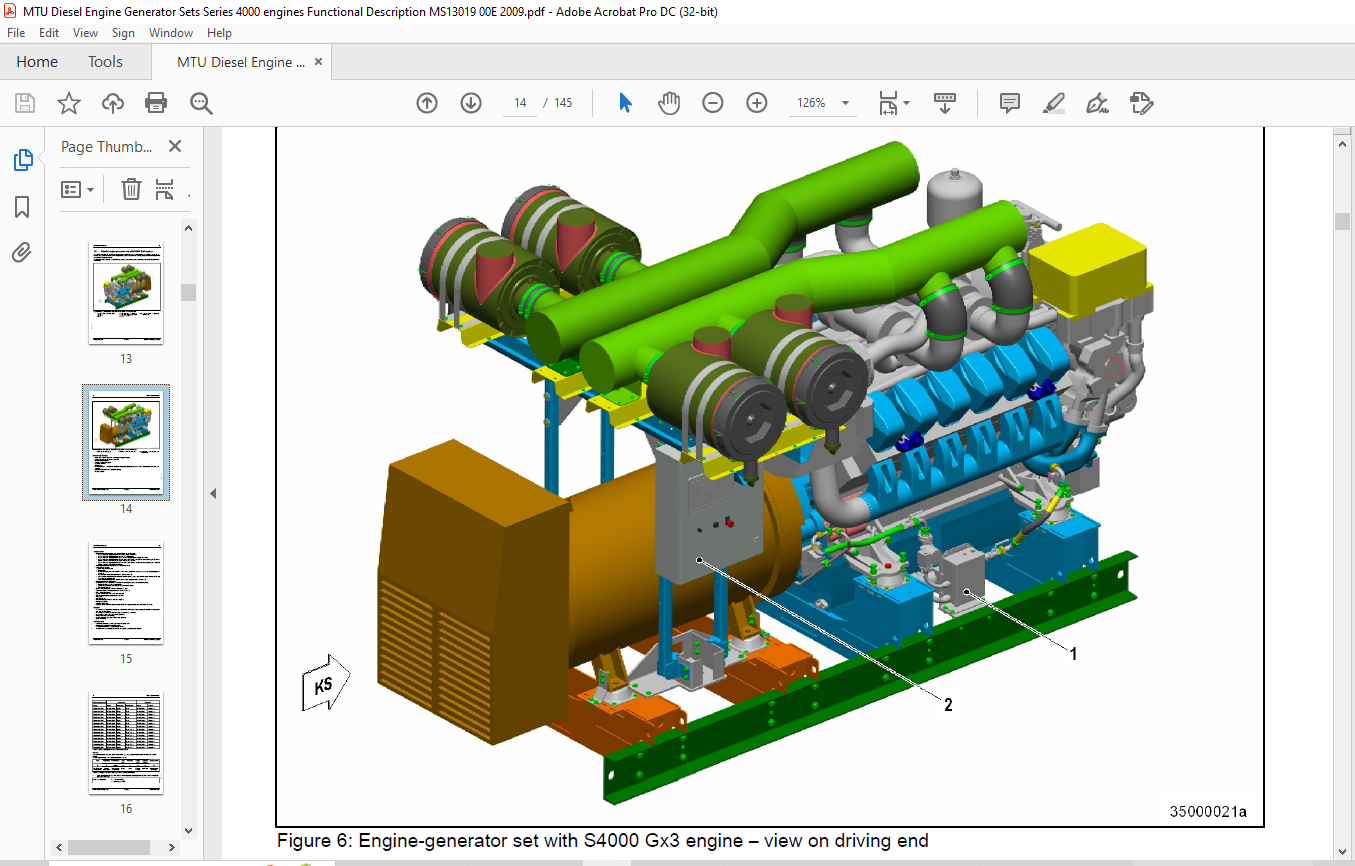Screen dimensions: 1355x866
Task: Open the Help menu
Action: click(219, 33)
